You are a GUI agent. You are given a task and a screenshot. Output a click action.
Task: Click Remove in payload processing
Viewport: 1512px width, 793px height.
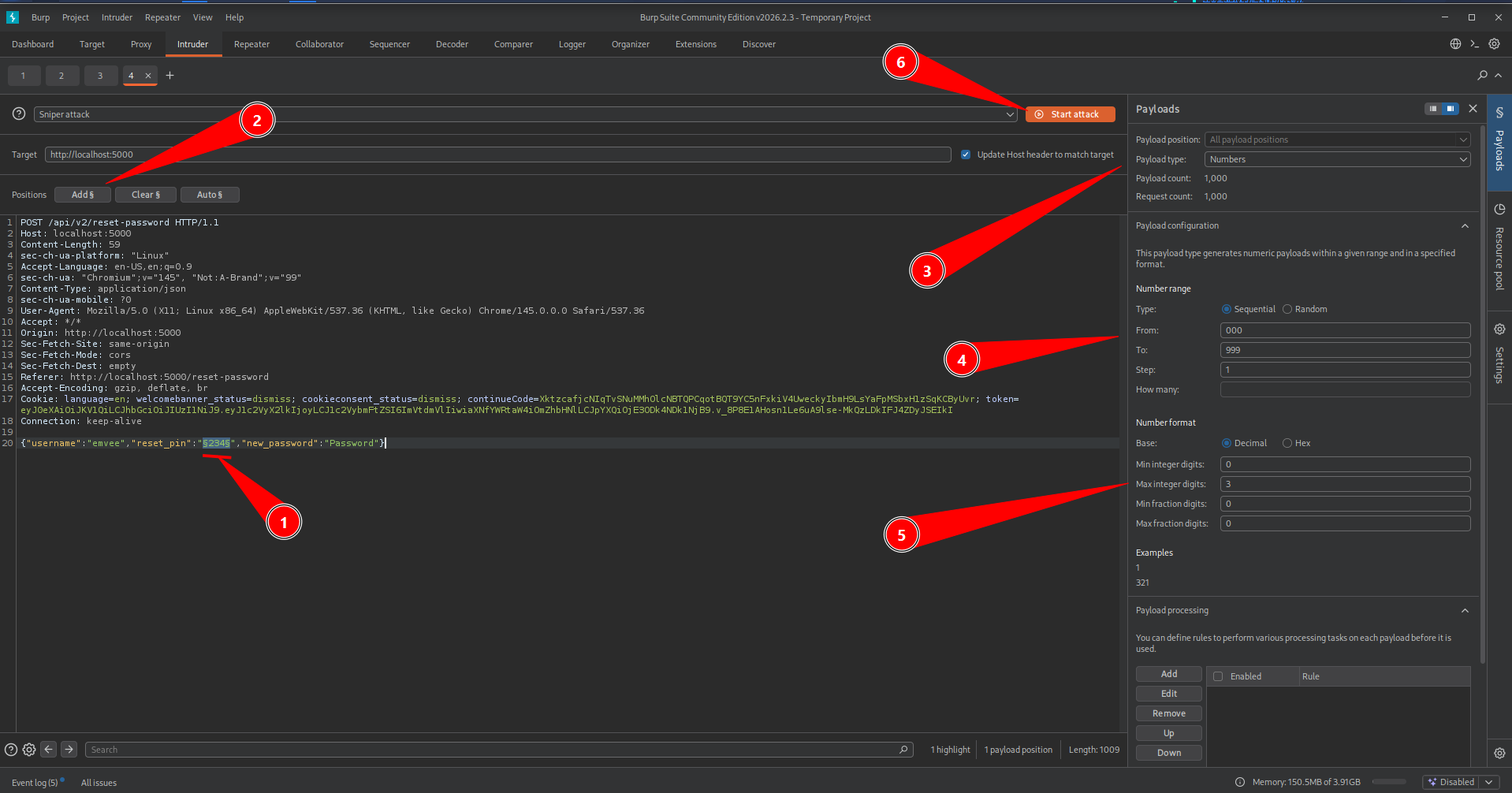(x=1169, y=713)
